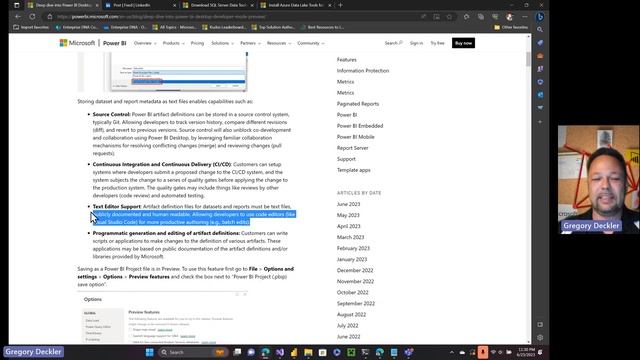This screenshot has width=640, height=360.
Task: Open articles from December 2022
Action: [x=355, y=270]
